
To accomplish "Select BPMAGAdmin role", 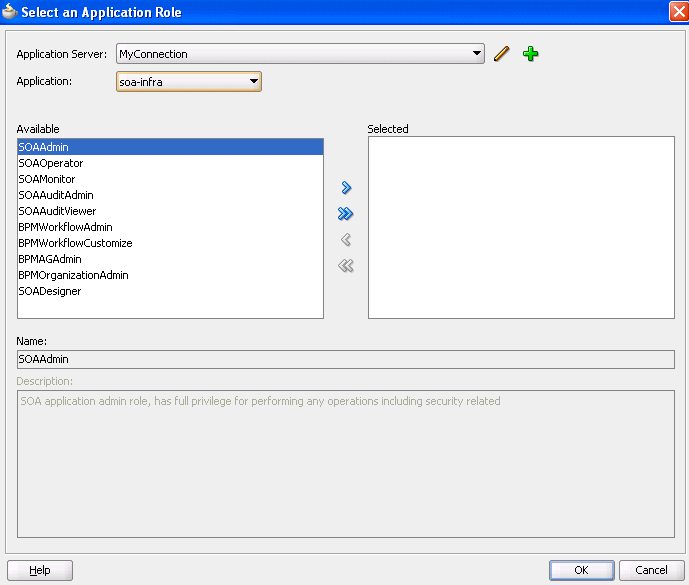I will click(x=170, y=259).
